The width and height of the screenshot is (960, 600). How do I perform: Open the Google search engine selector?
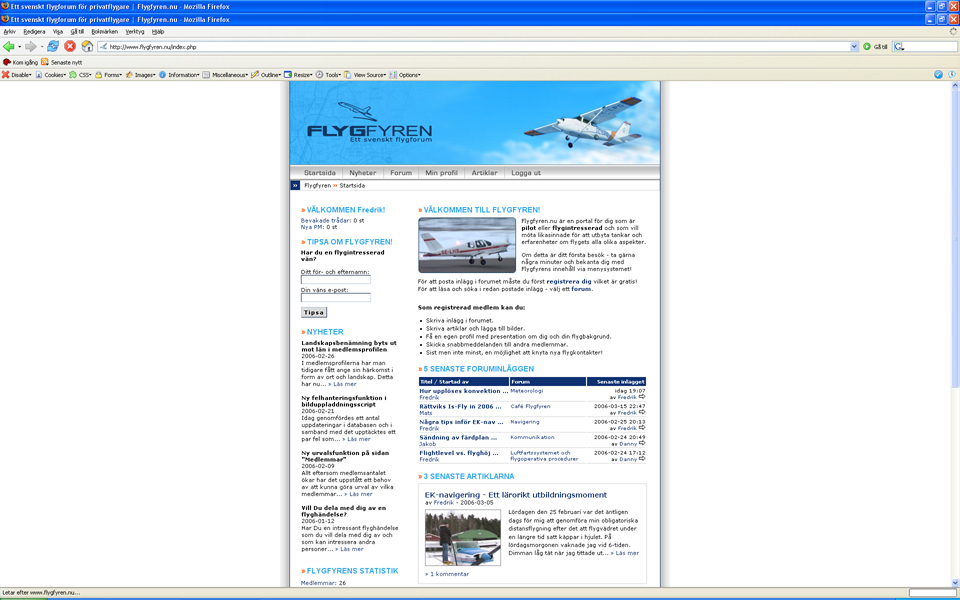898,47
